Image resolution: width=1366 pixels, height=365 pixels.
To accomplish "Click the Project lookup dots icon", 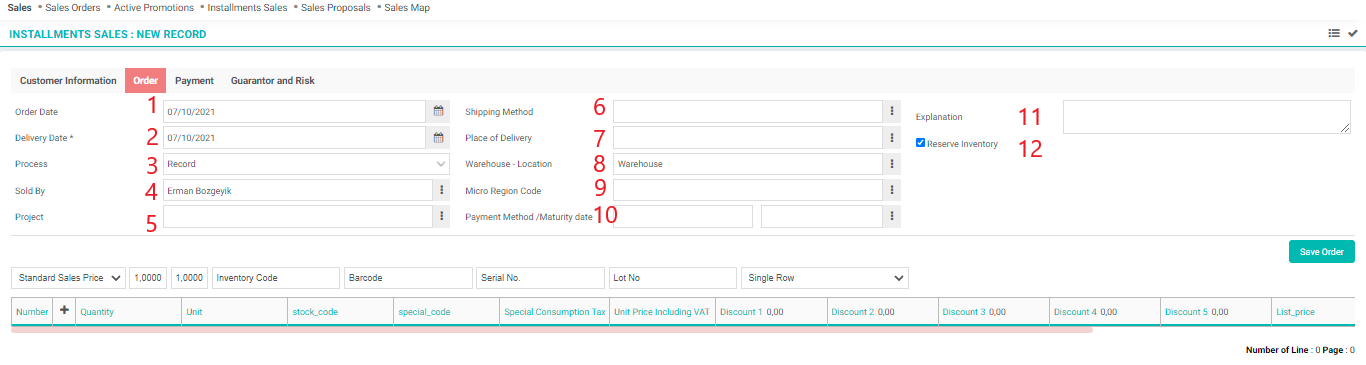I will click(440, 216).
